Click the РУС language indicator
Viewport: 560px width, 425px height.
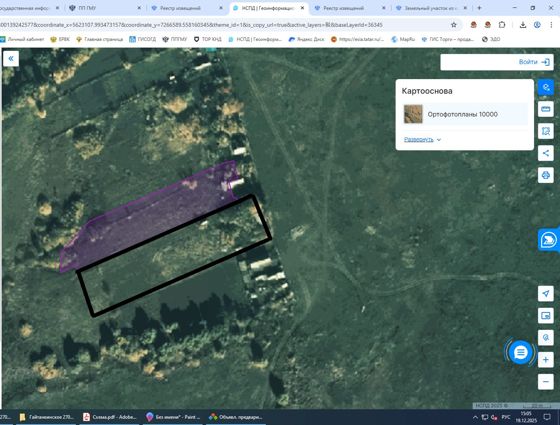[x=506, y=417]
